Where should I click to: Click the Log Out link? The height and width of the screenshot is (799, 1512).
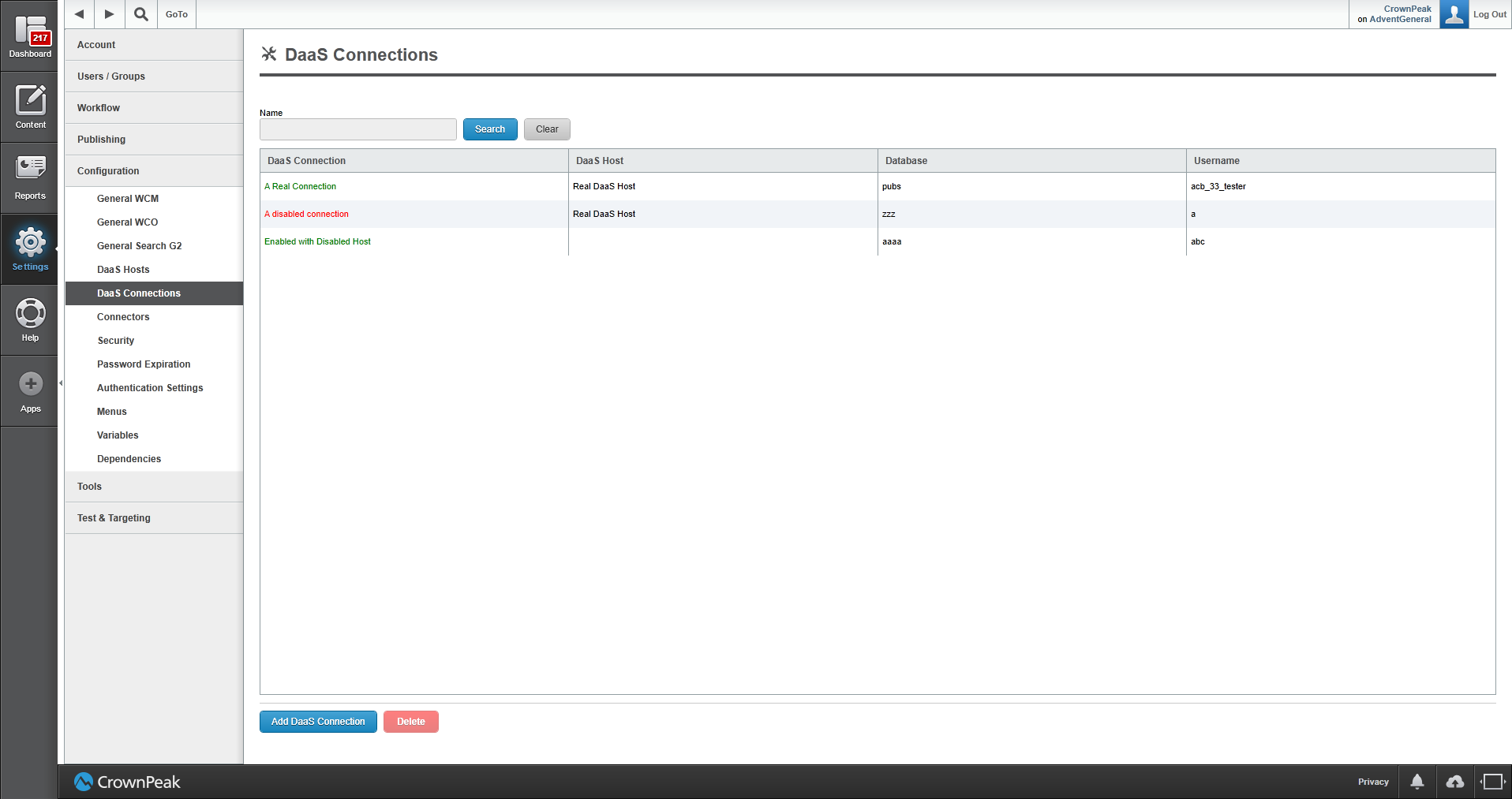(1490, 14)
